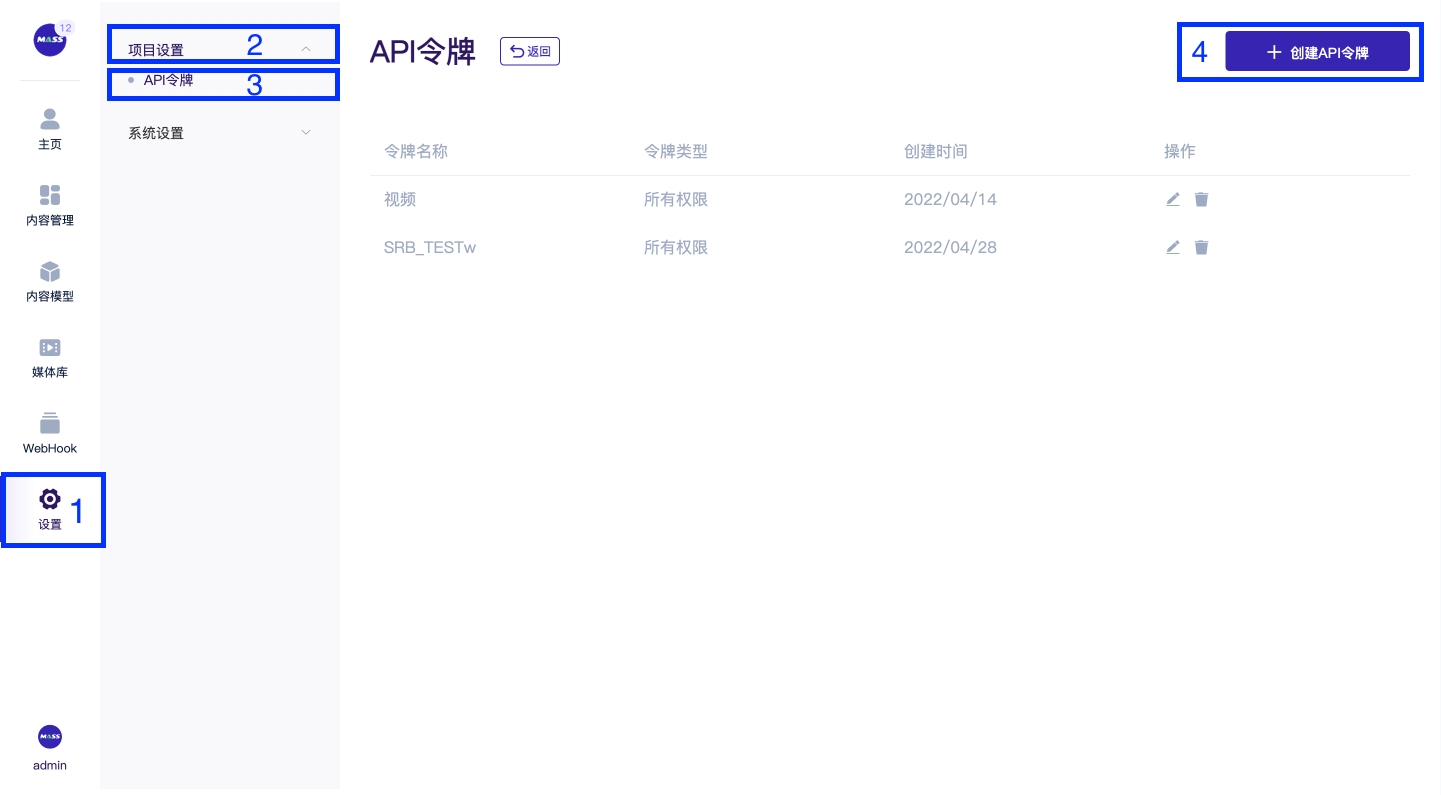Click the 系统设置 menu label
Image resolution: width=1441 pixels, height=795 pixels.
coord(156,133)
